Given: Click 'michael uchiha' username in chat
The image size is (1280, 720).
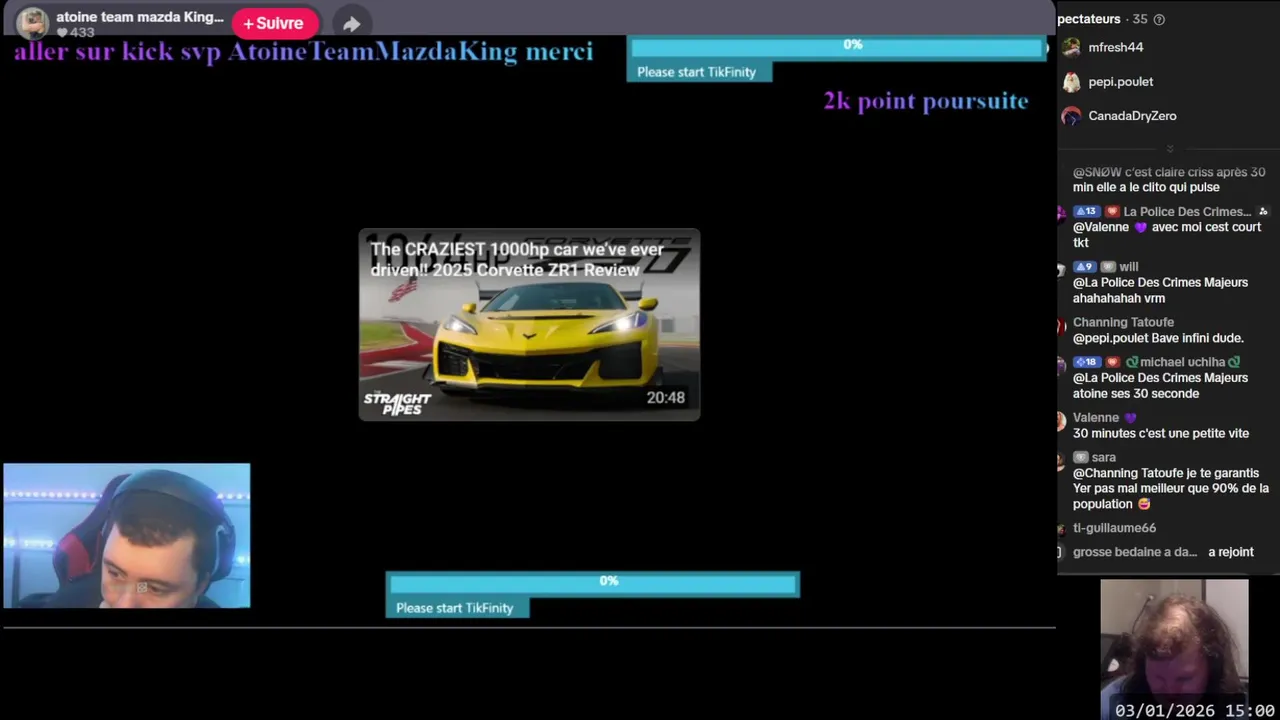Looking at the screenshot, I should click(1183, 362).
